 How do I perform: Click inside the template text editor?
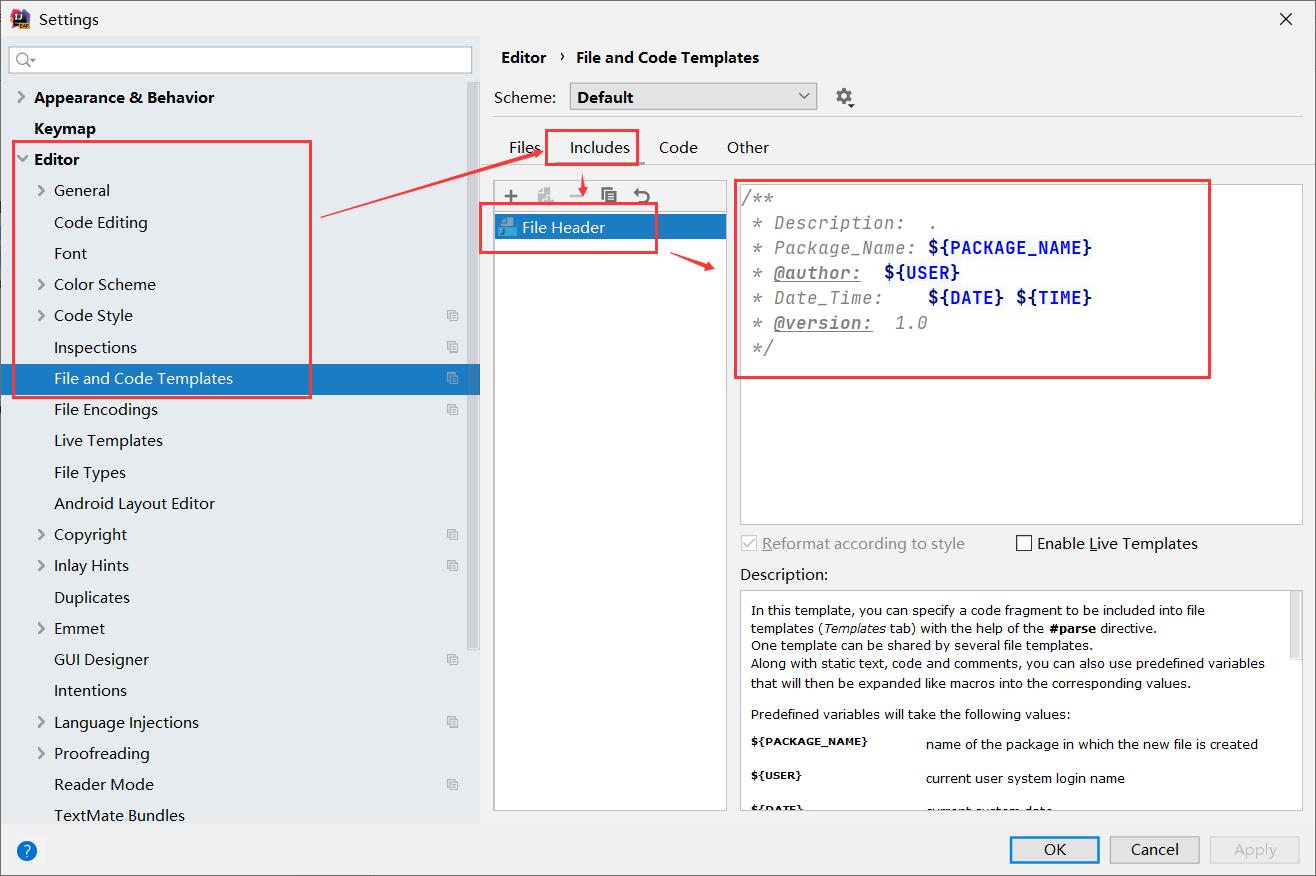[x=1021, y=352]
